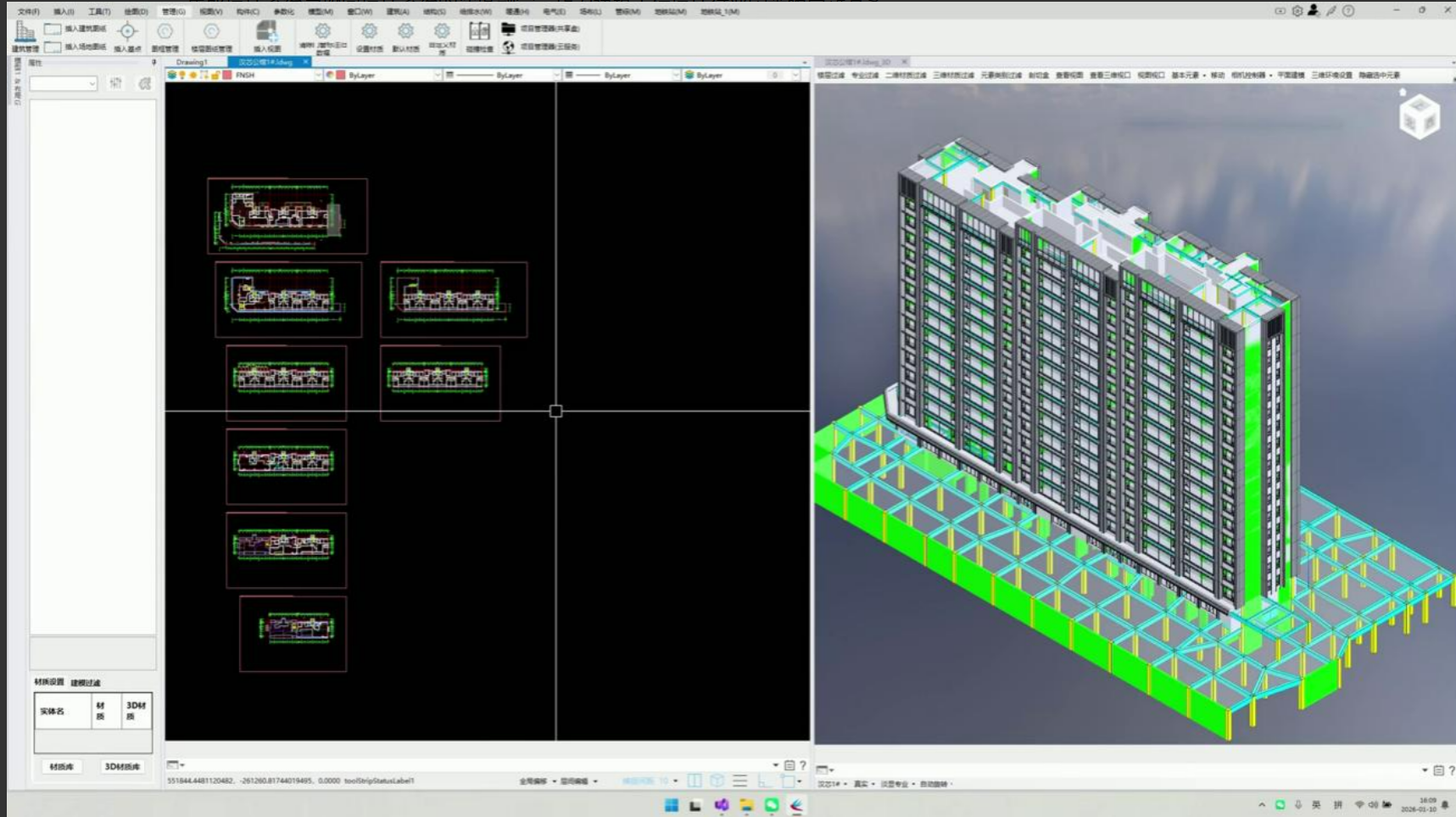Click the 3D box icon in status bar
The width and height of the screenshot is (1456, 817).
tap(717, 781)
